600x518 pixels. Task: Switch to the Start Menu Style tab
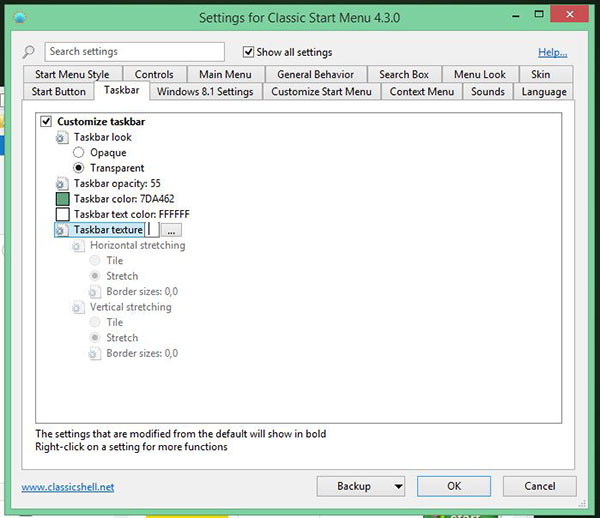72,74
